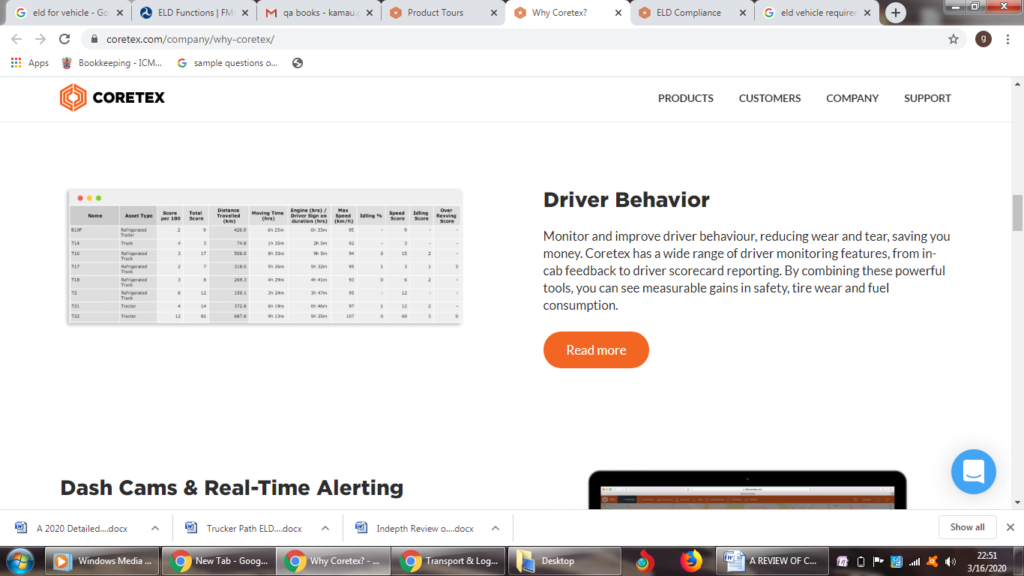The image size is (1024, 576).
Task: Open the Indepth Review docx download
Action: (x=414, y=528)
